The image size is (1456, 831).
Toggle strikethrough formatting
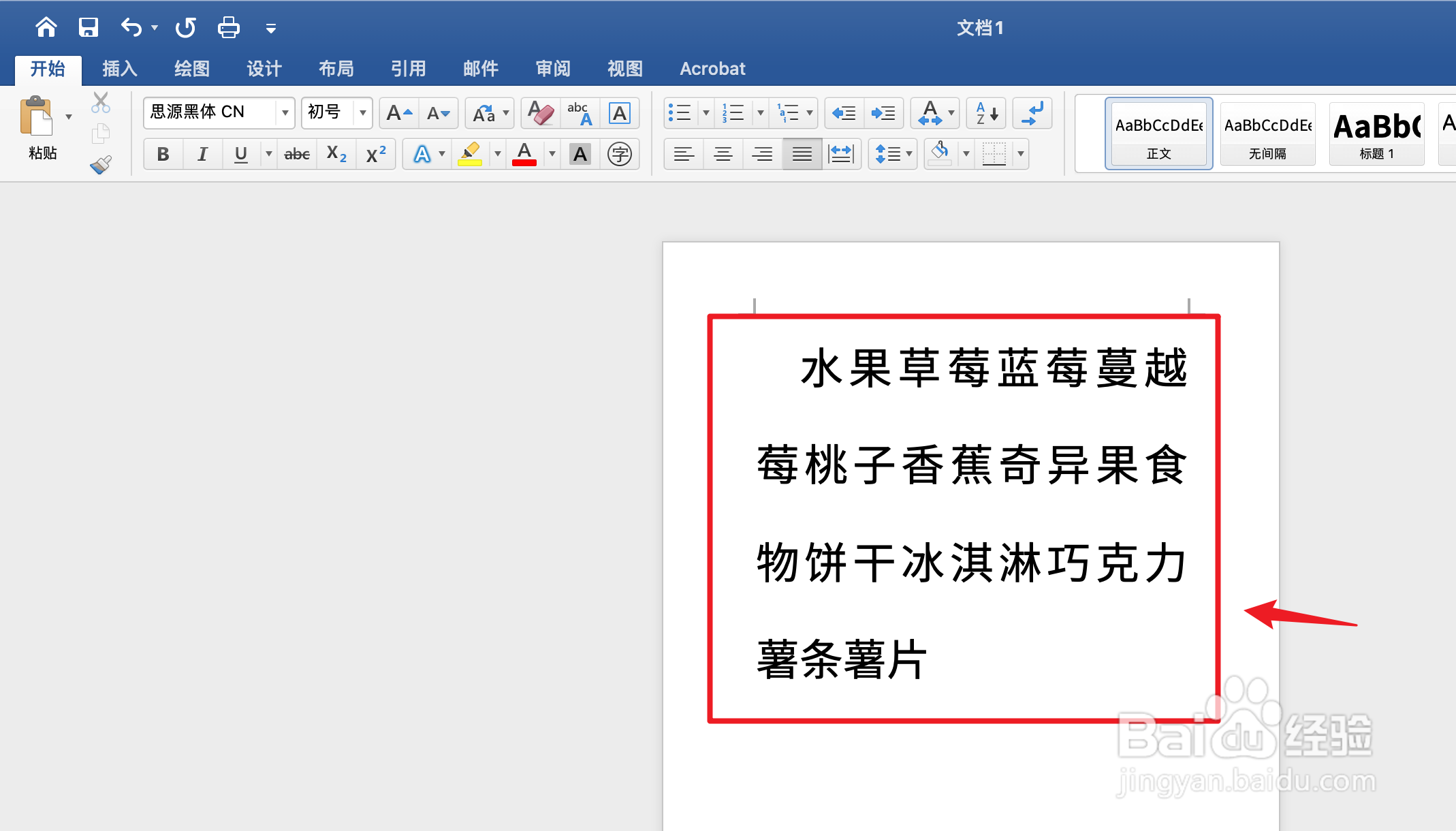tap(297, 154)
